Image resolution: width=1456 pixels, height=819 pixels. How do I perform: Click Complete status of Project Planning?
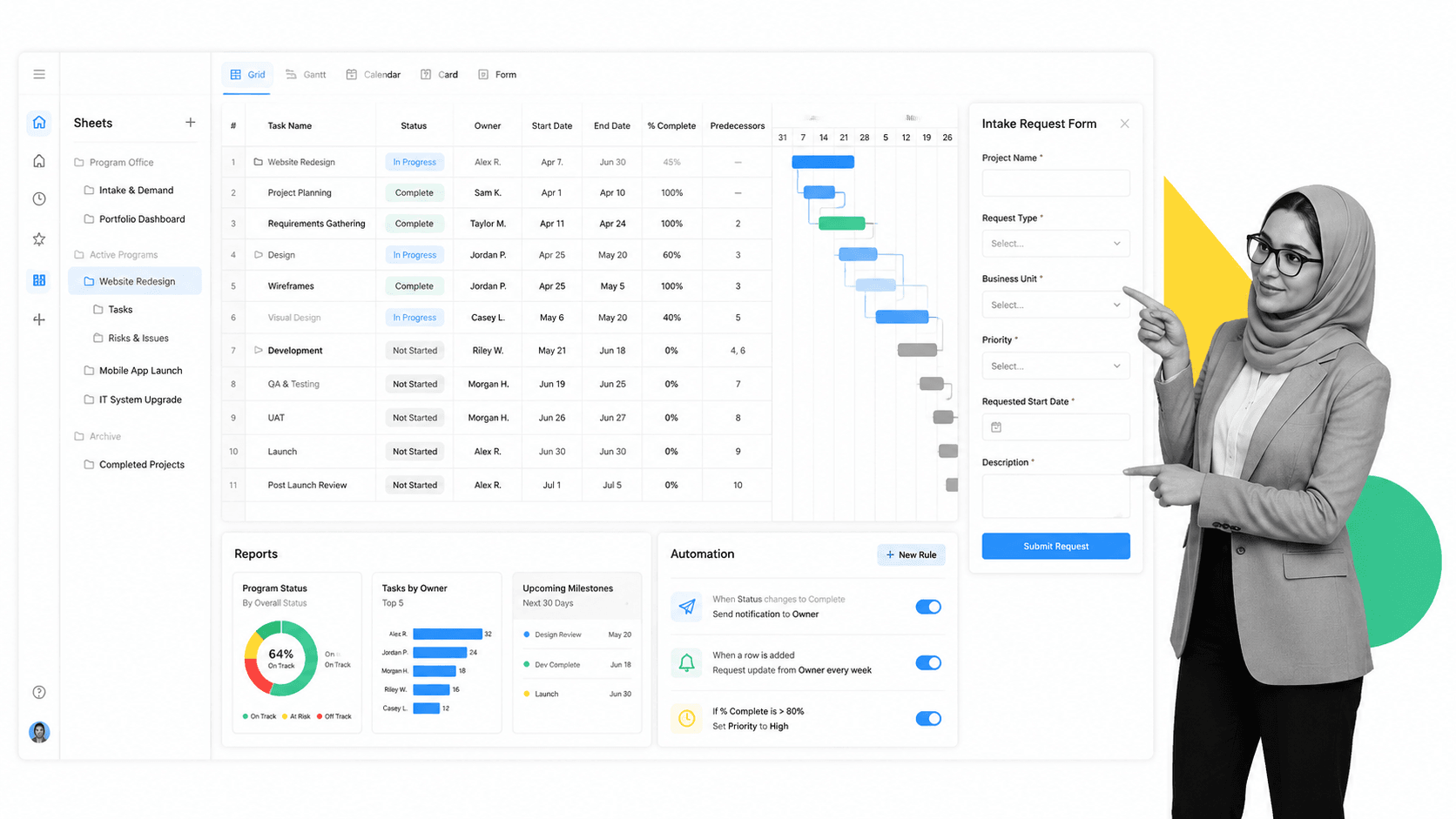coord(414,192)
